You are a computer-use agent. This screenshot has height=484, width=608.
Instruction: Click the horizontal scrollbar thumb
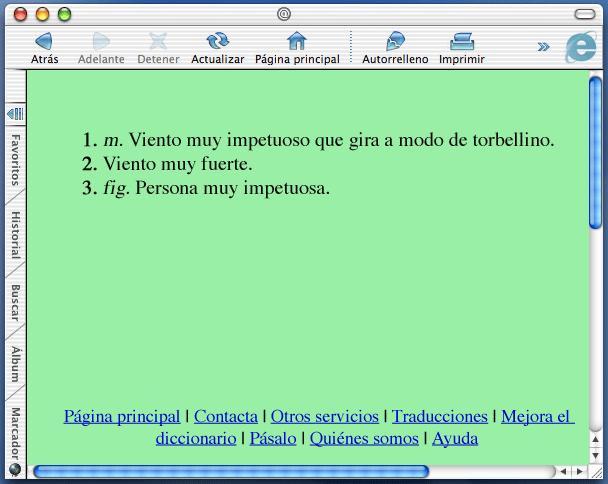click(230, 471)
